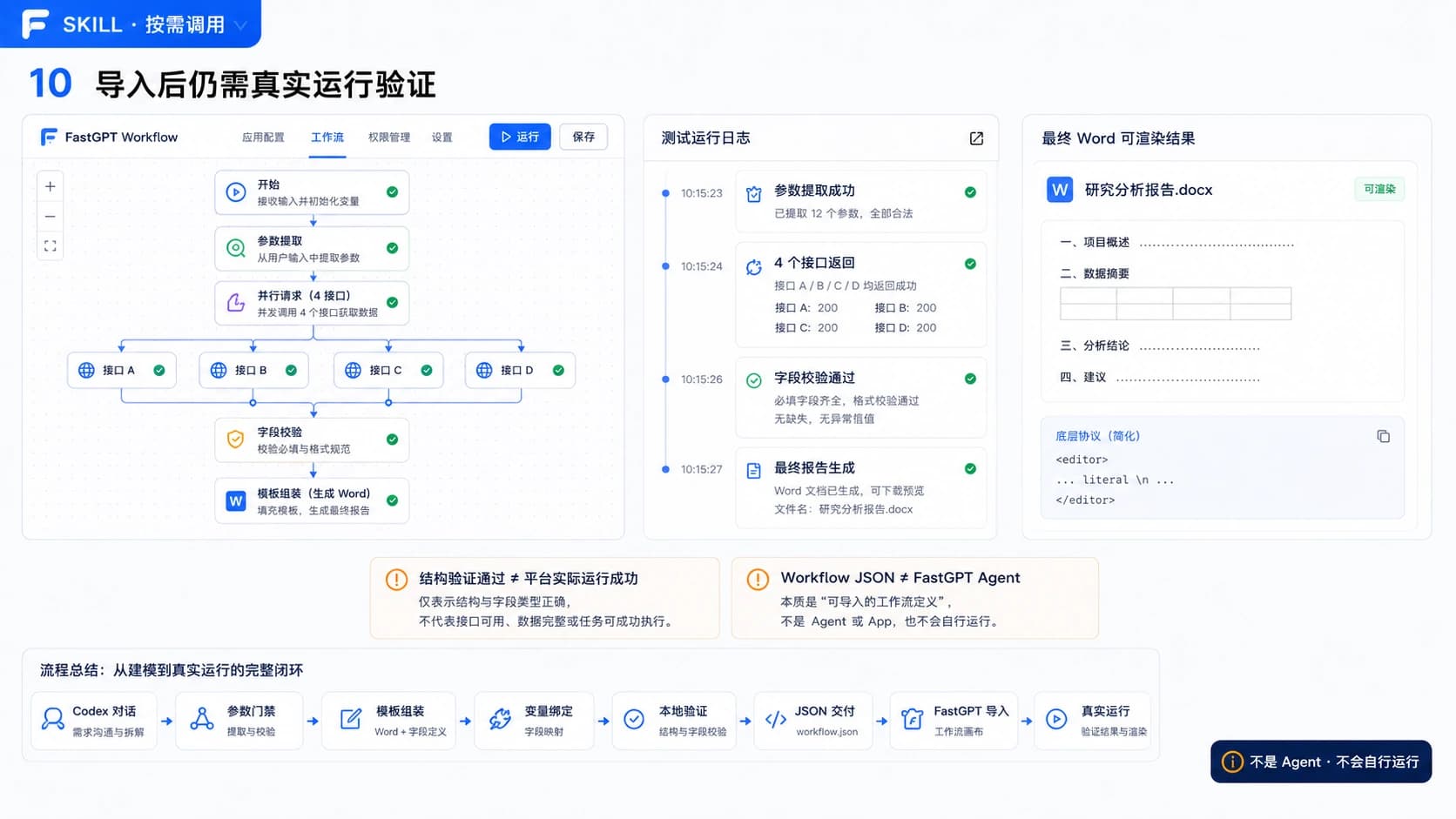1456x819 pixels.
Task: Zoom in the workflow canvas with plus
Action: click(51, 186)
